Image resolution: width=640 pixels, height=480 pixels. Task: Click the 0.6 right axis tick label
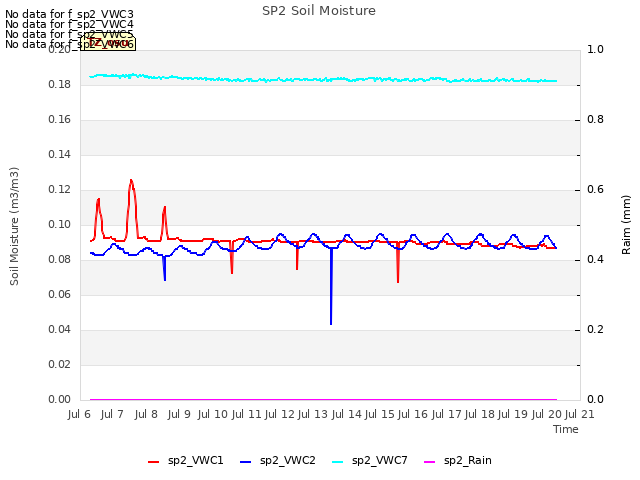coord(595,190)
